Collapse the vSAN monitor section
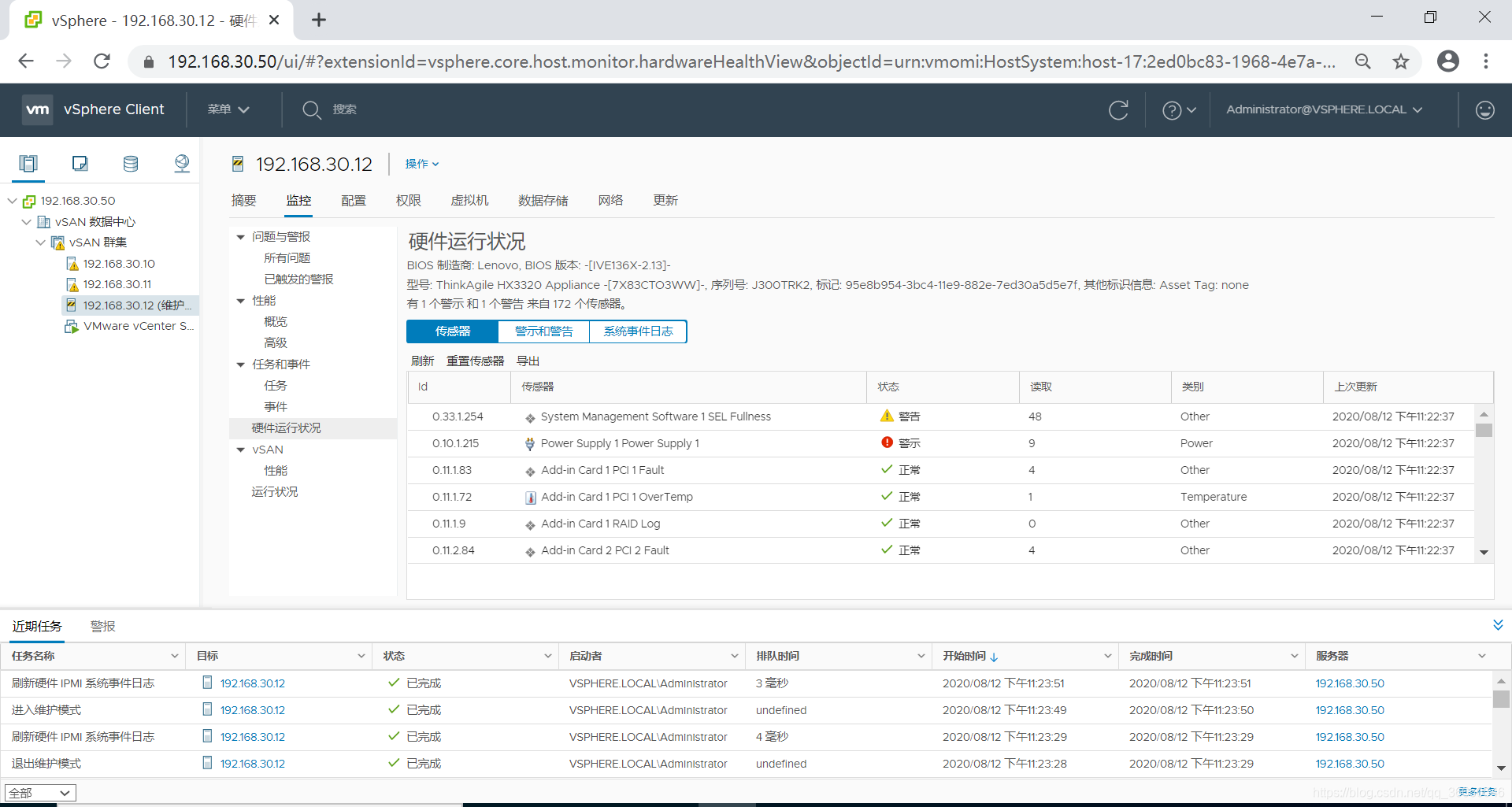The image size is (1512, 807). tap(241, 450)
